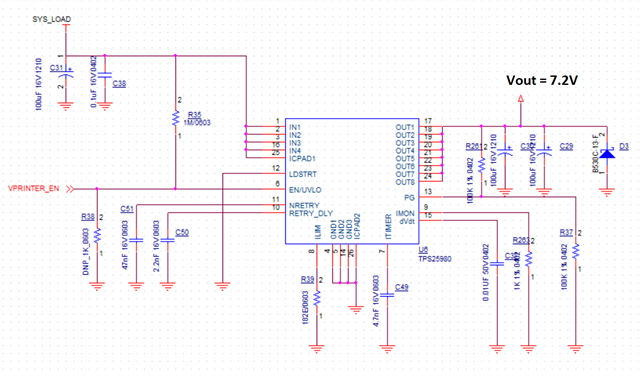Select the C49 4.7nF capacitor symbol
This screenshot has height=376, width=640.
coord(387,294)
